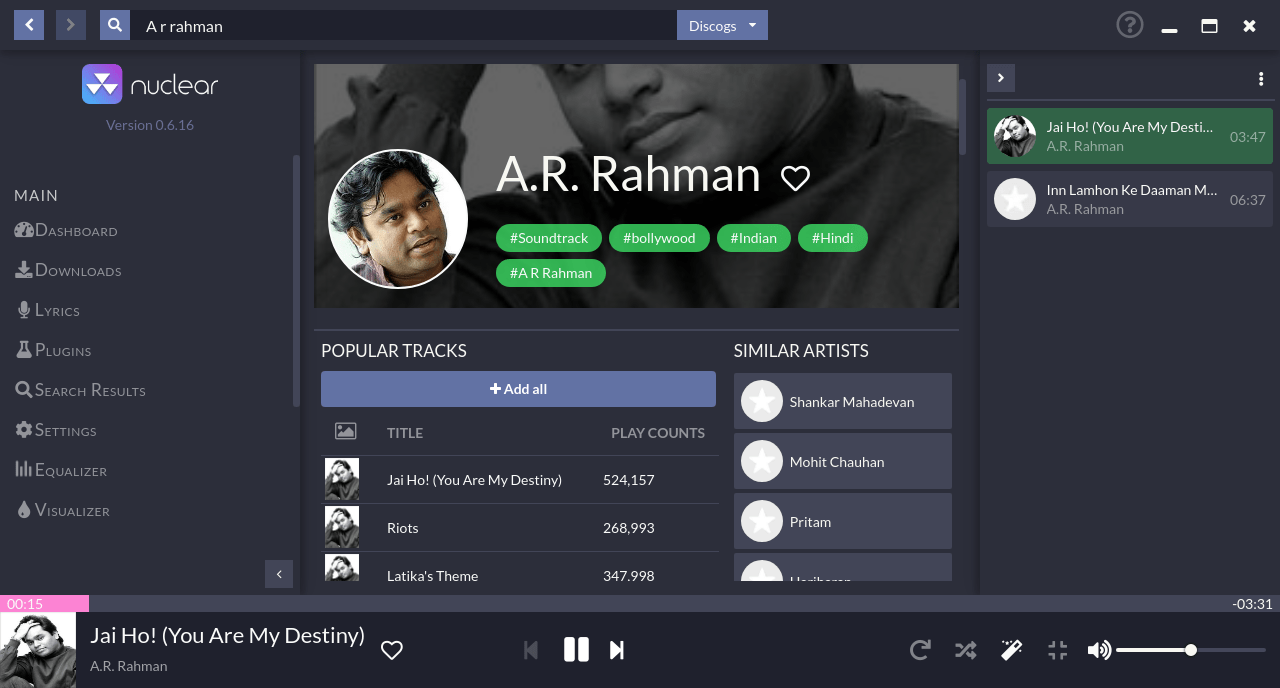Mute the volume speaker icon
The width and height of the screenshot is (1280, 688).
1098,650
